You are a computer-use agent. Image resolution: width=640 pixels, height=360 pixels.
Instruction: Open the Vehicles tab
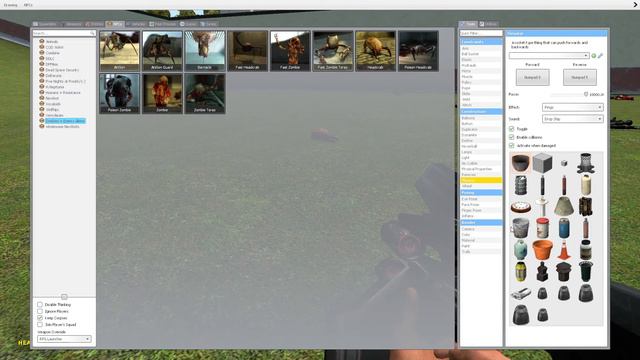coord(136,24)
